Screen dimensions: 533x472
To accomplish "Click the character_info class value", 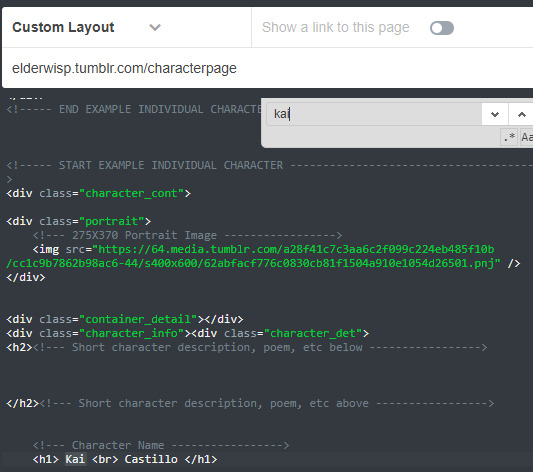I will (x=131, y=333).
